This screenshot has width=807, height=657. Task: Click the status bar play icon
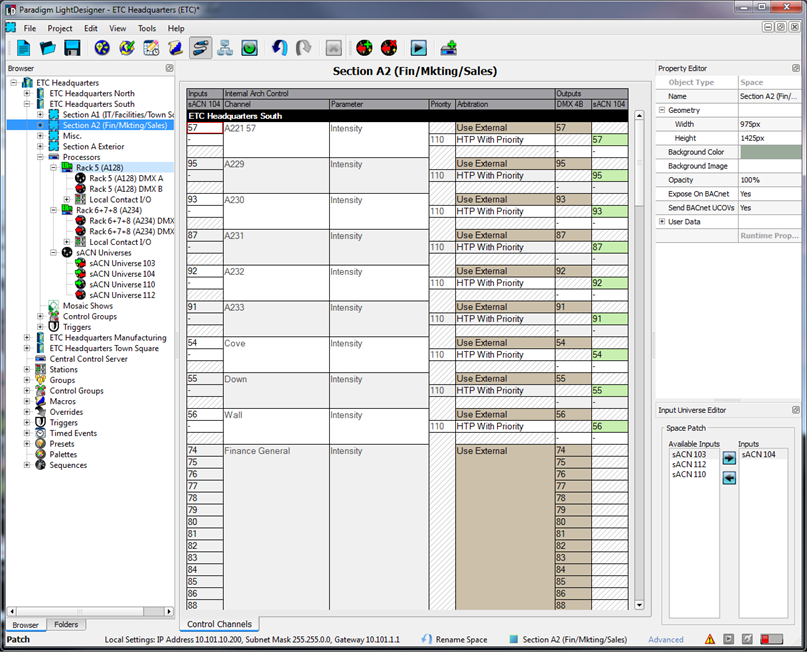(728, 639)
